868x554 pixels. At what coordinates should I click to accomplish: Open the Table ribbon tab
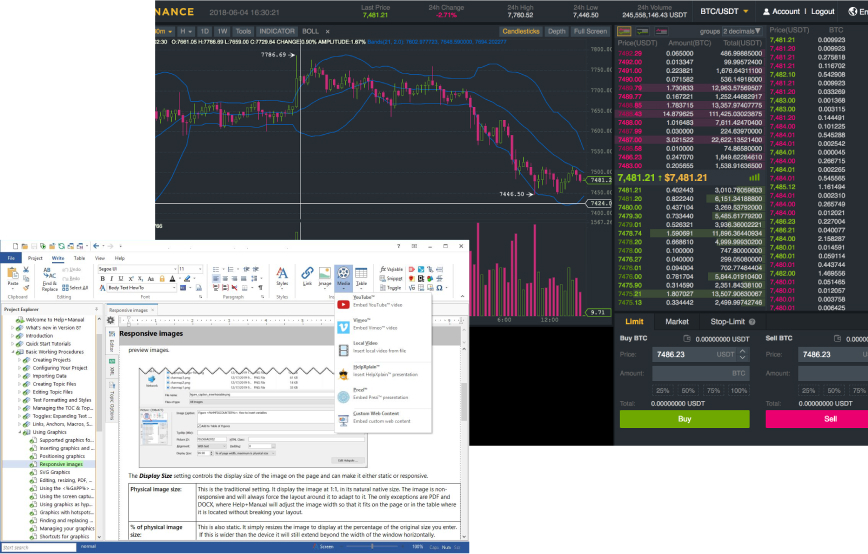(79, 257)
